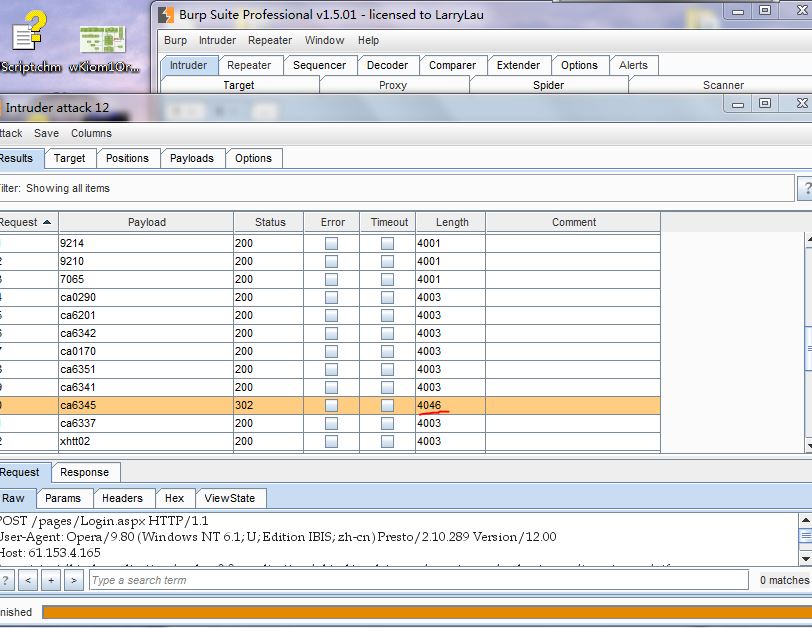Click the results table scroll down arrow
This screenshot has width=812, height=628.
click(808, 445)
